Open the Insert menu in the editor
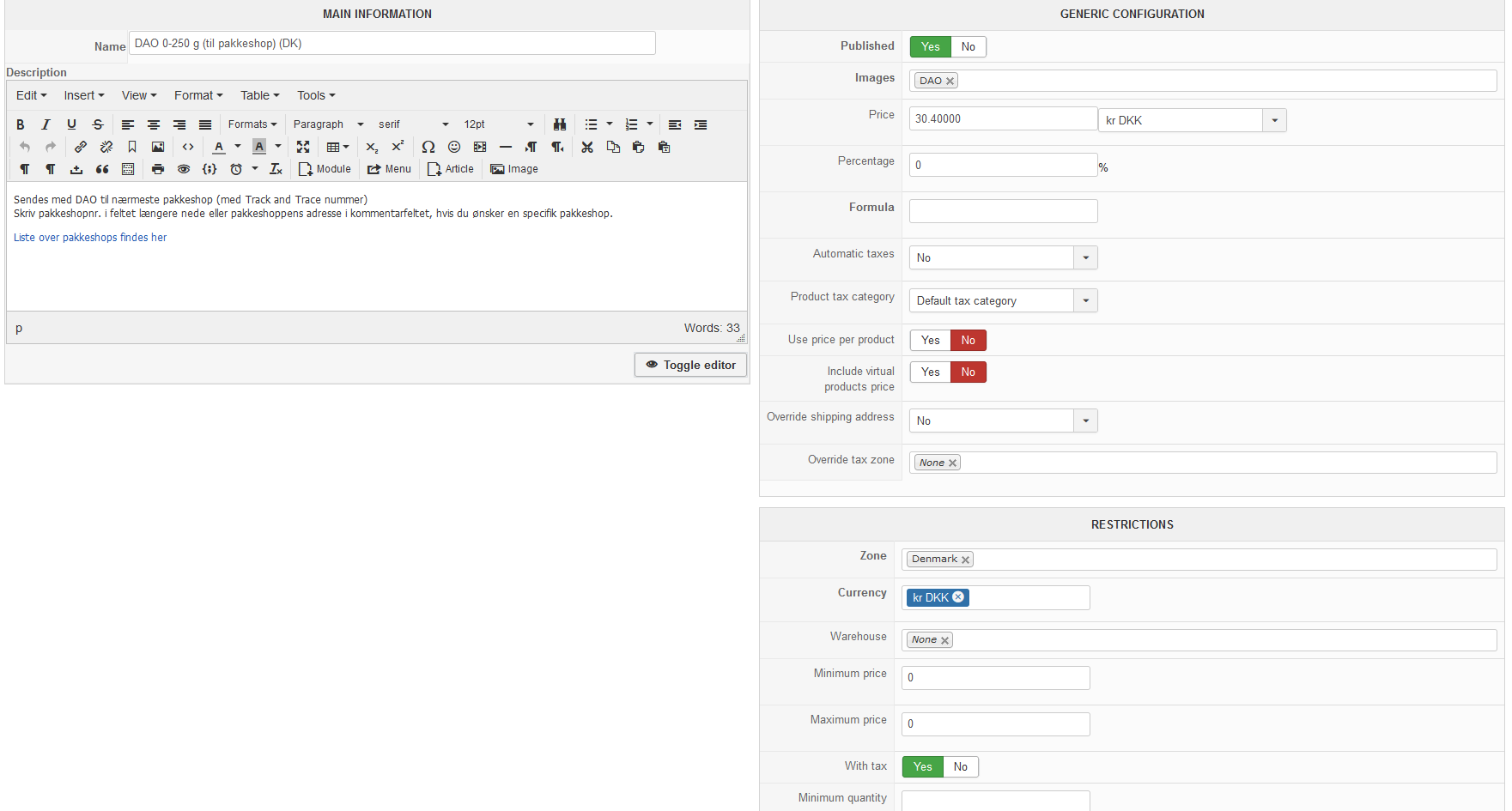The image size is (1512, 811). [83, 95]
